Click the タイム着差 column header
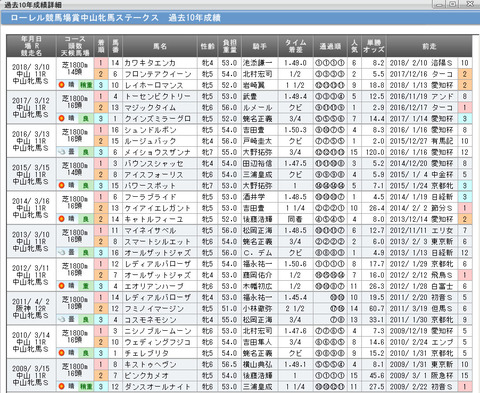Viewport: 480px width, 393px height. 296,46
